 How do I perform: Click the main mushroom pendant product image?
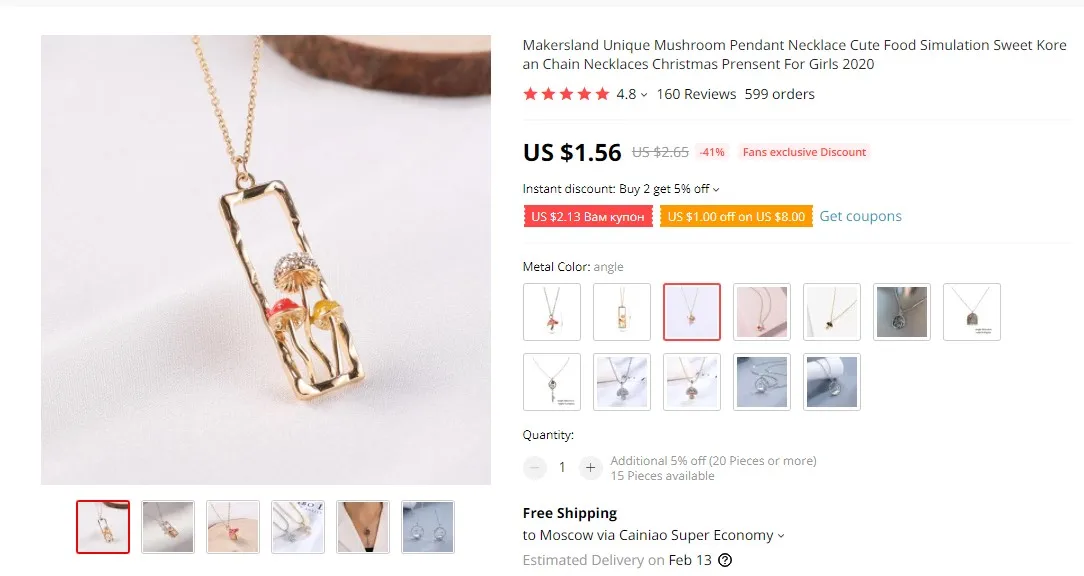[x=266, y=260]
